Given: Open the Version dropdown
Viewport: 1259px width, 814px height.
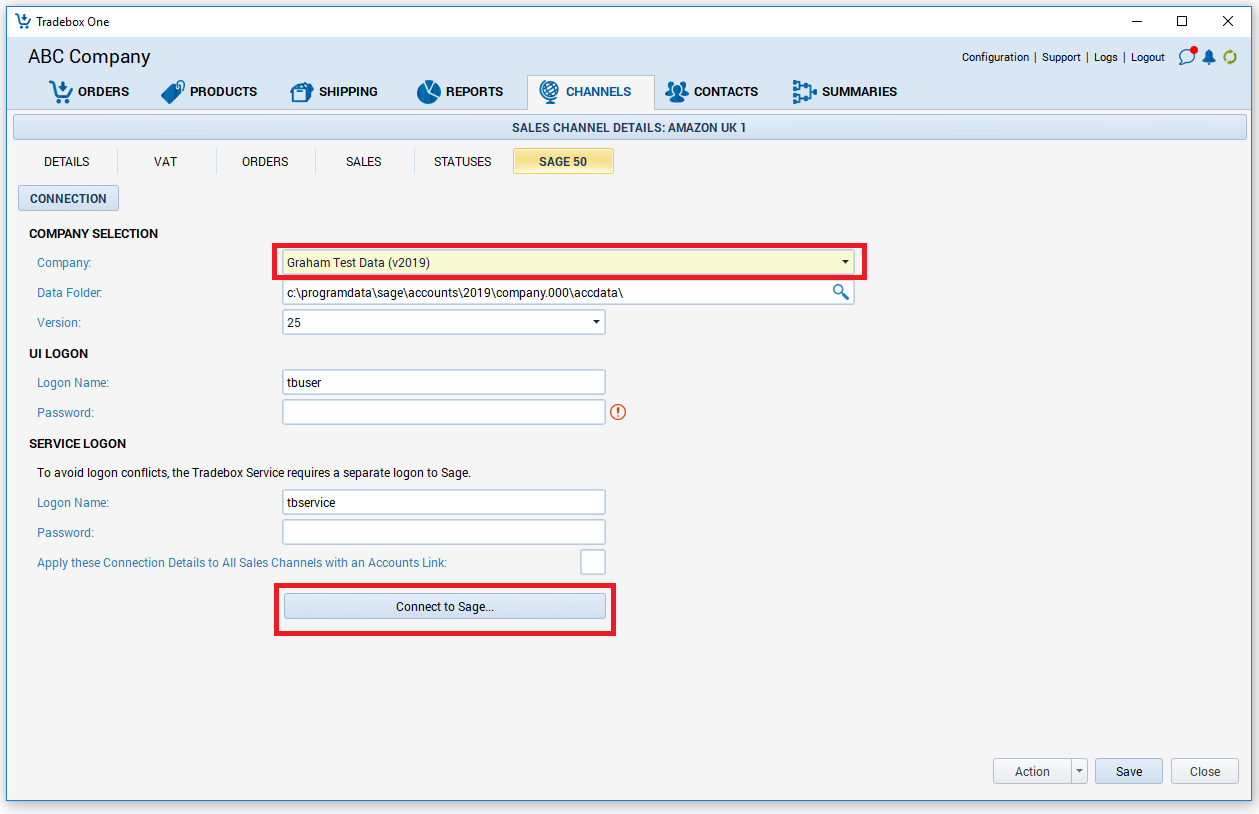Looking at the screenshot, I should (596, 322).
